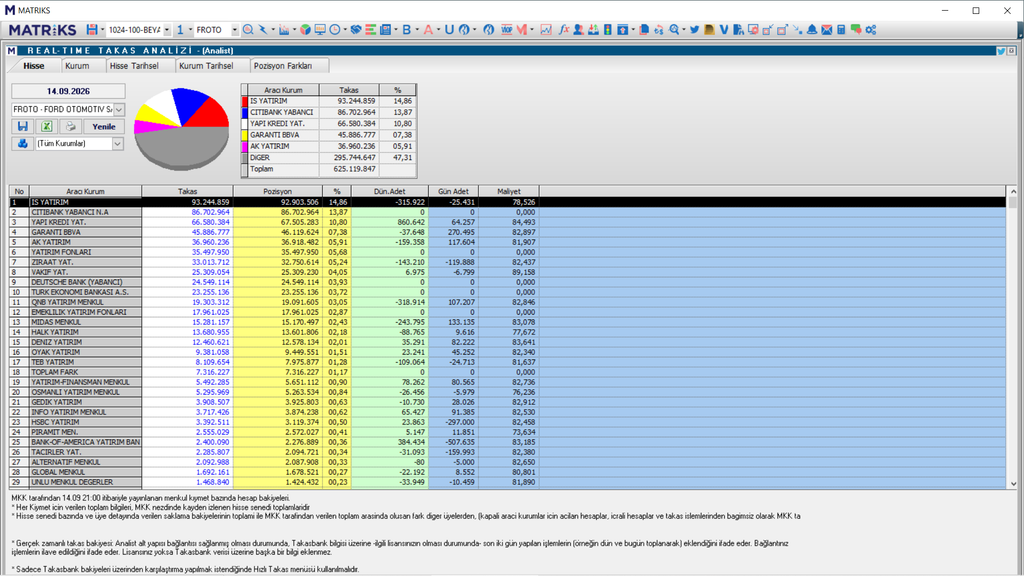Open the gears settings icon in toolbar
1024x576 pixels.
[871, 30]
